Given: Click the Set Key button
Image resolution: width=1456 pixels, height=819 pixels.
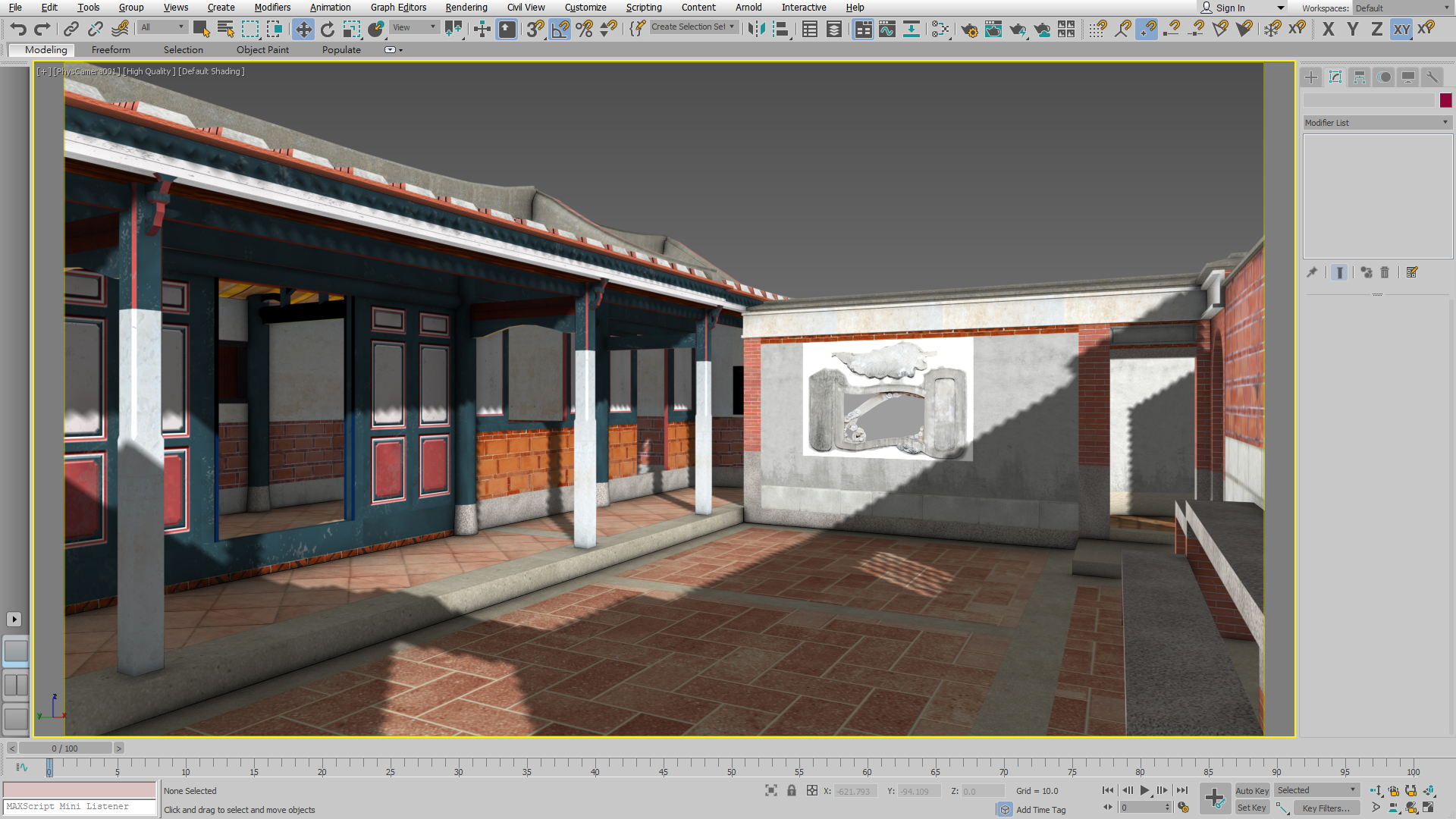Looking at the screenshot, I should point(1251,808).
